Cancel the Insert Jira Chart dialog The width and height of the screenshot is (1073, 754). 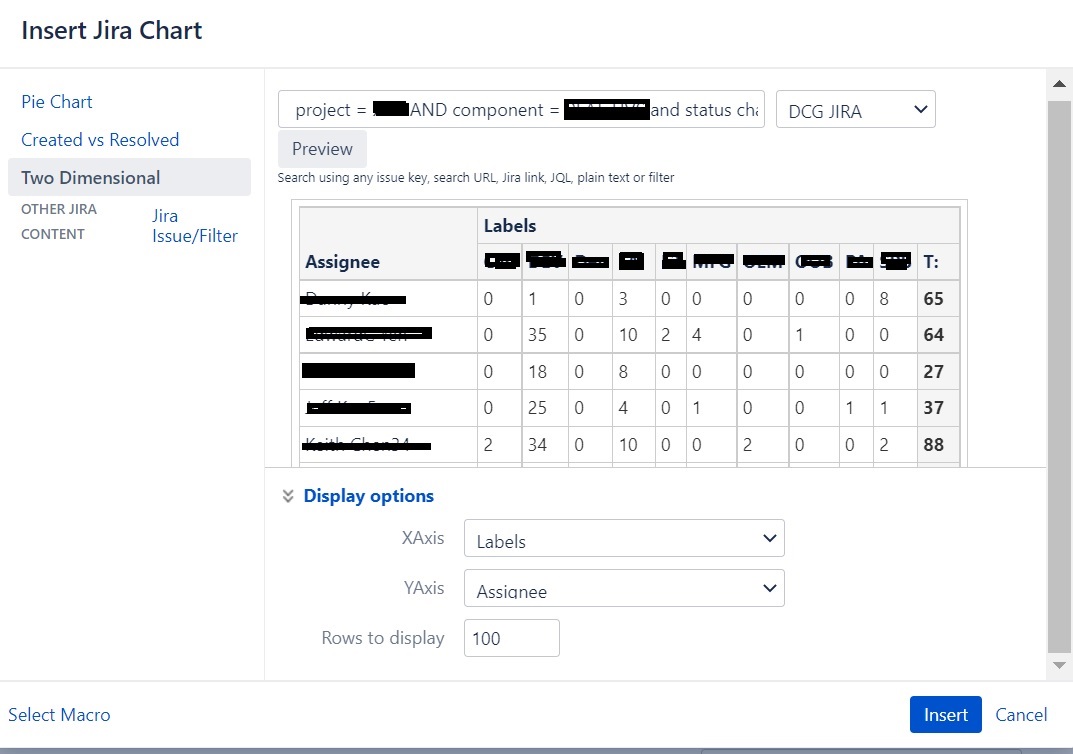pos(1021,714)
